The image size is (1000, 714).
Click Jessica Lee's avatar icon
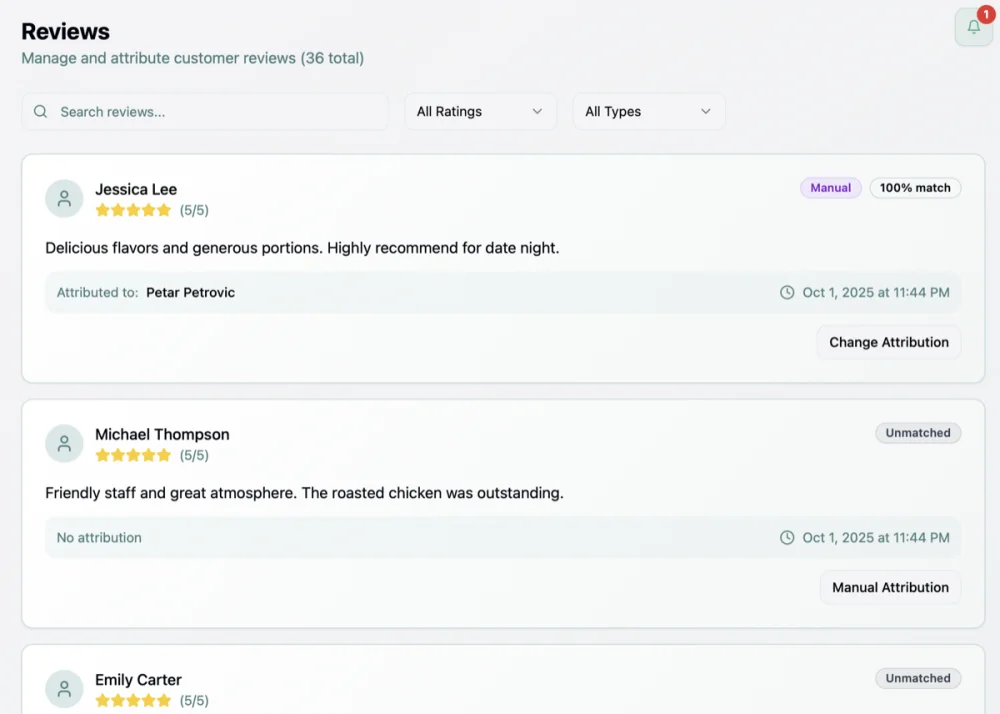(x=64, y=198)
